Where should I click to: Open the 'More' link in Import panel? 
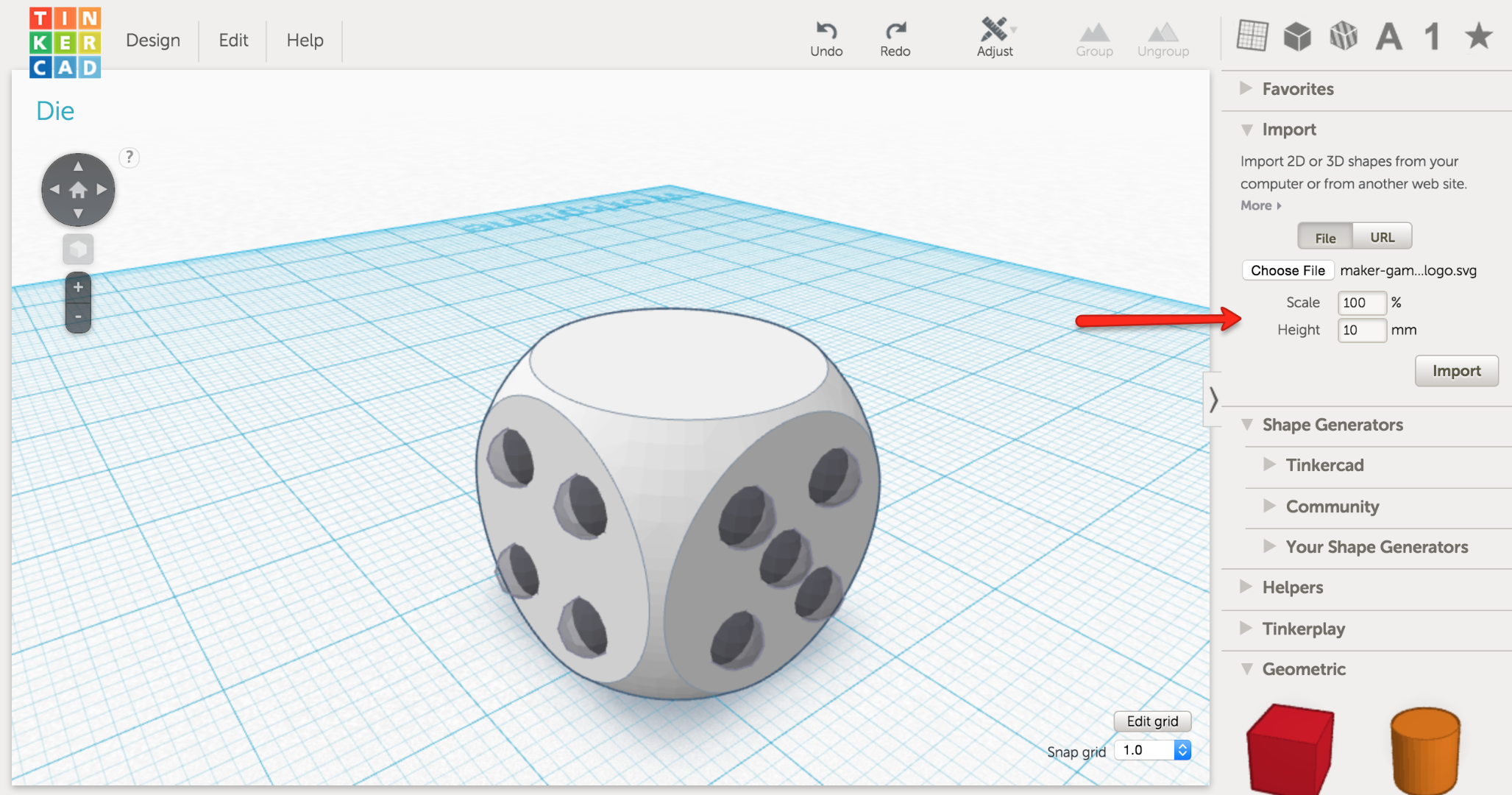(x=1255, y=205)
